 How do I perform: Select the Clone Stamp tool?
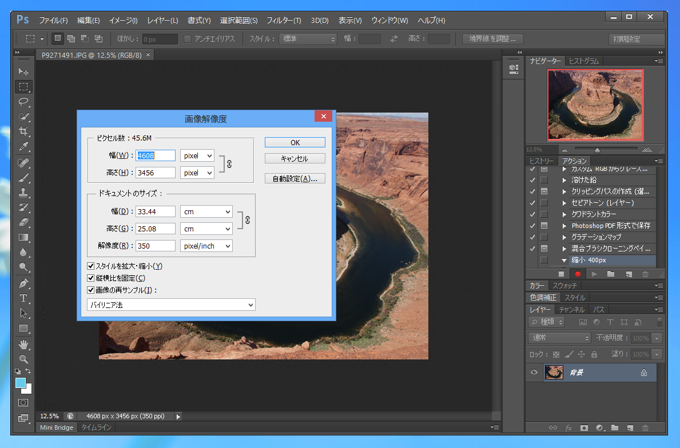pos(23,193)
